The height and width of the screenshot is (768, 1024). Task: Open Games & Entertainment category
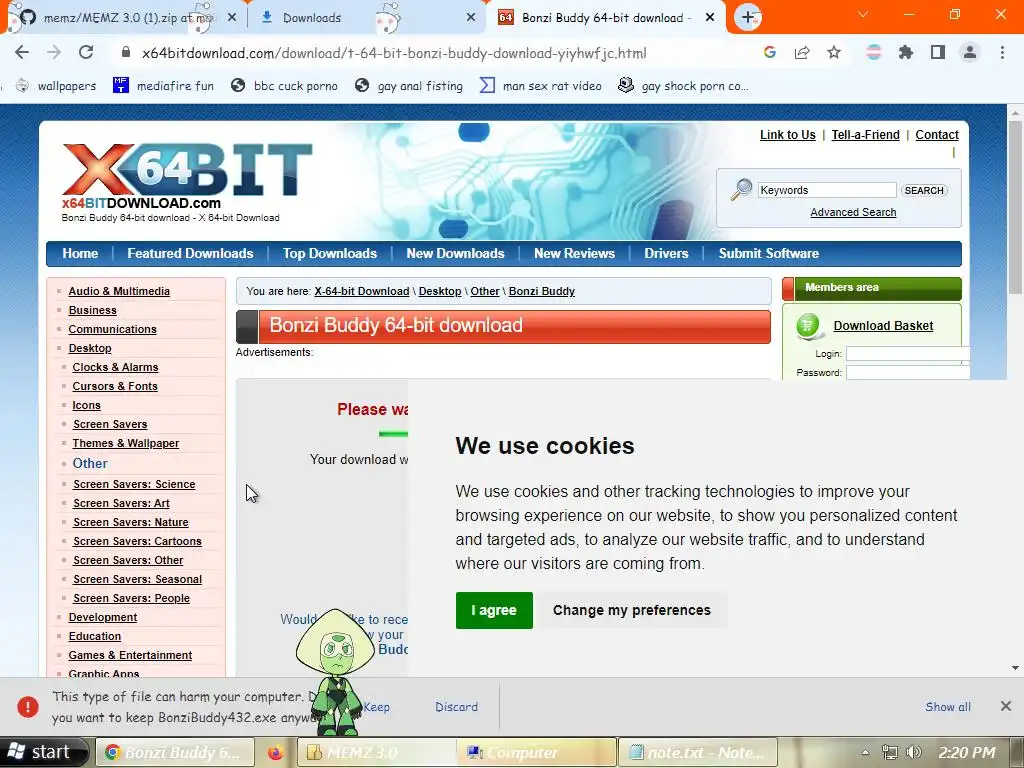[130, 655]
